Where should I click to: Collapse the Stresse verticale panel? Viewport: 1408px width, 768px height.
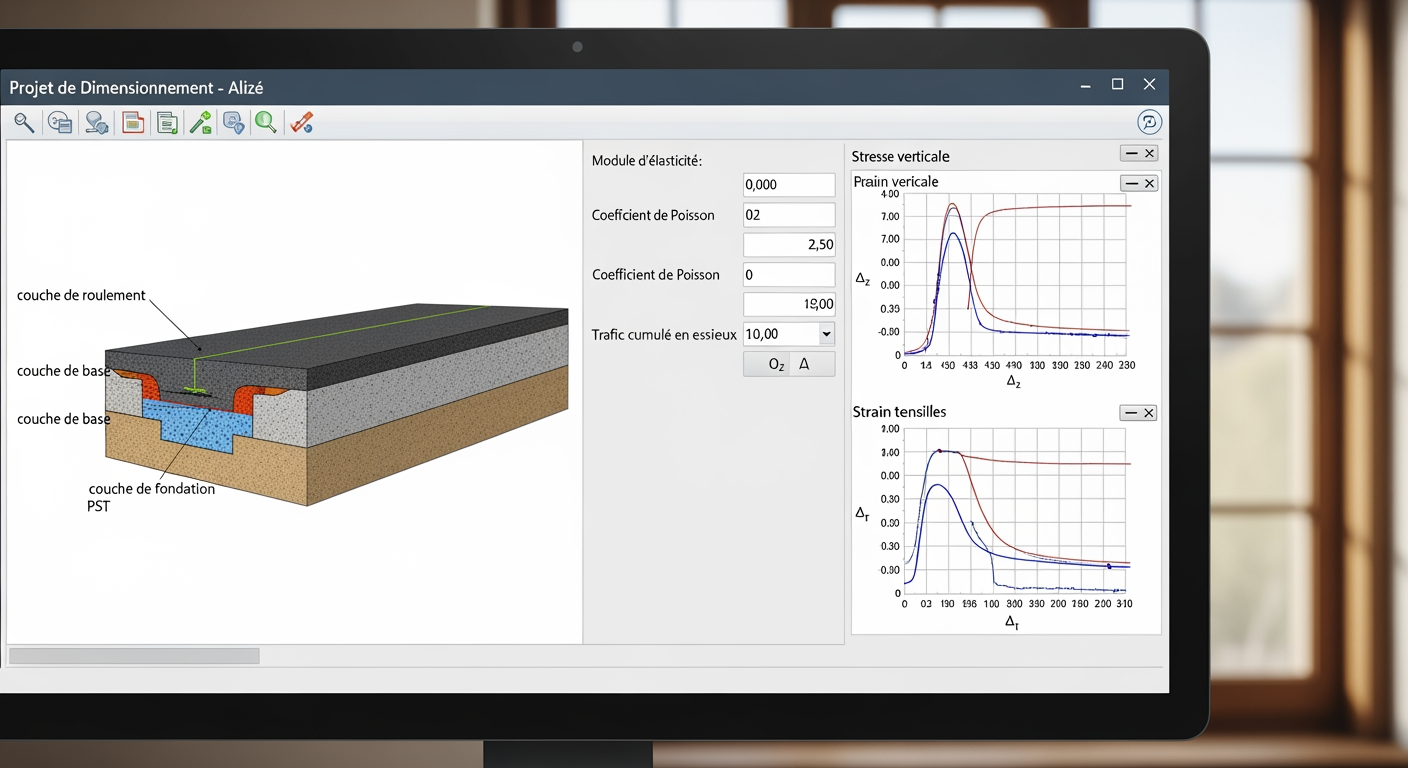pos(1131,153)
